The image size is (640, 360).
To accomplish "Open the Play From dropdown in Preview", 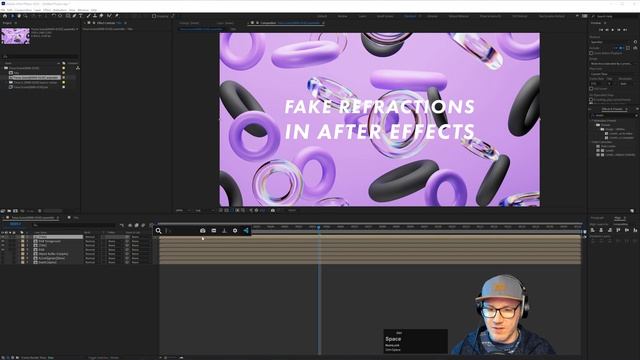I will click(610, 74).
